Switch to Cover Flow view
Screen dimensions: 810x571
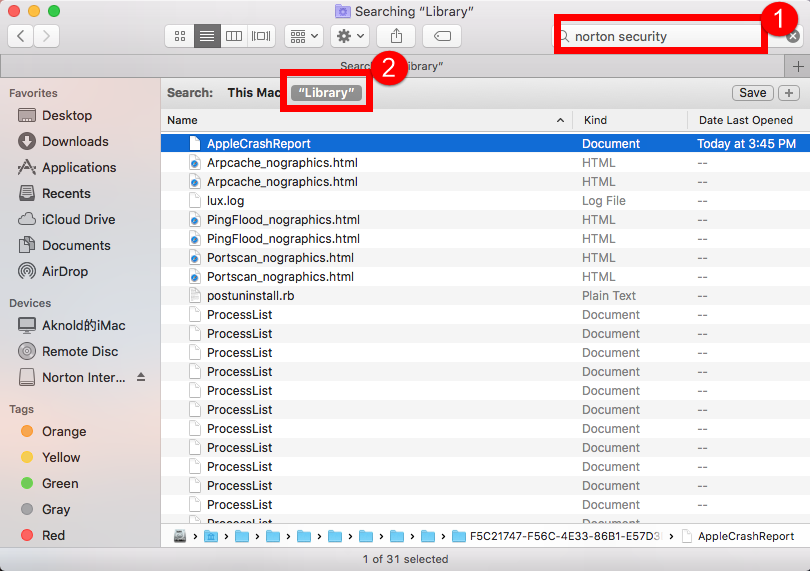coord(261,36)
